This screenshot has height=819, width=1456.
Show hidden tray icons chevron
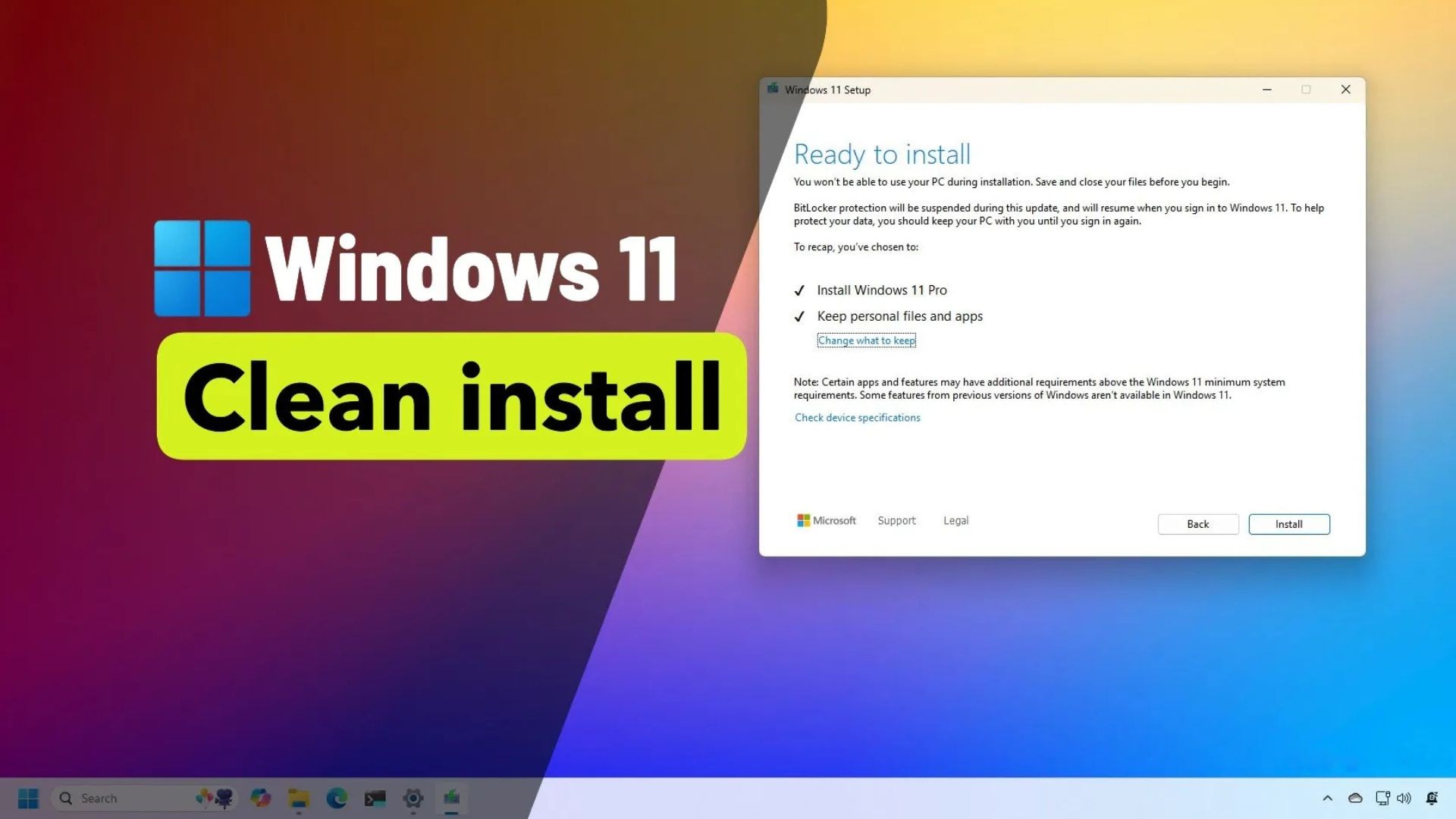(1327, 798)
